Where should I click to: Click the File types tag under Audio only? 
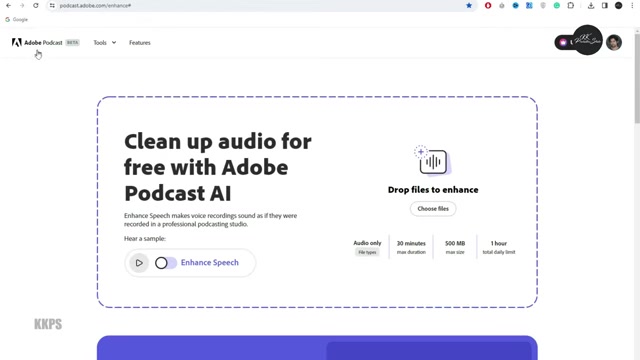pos(367,252)
